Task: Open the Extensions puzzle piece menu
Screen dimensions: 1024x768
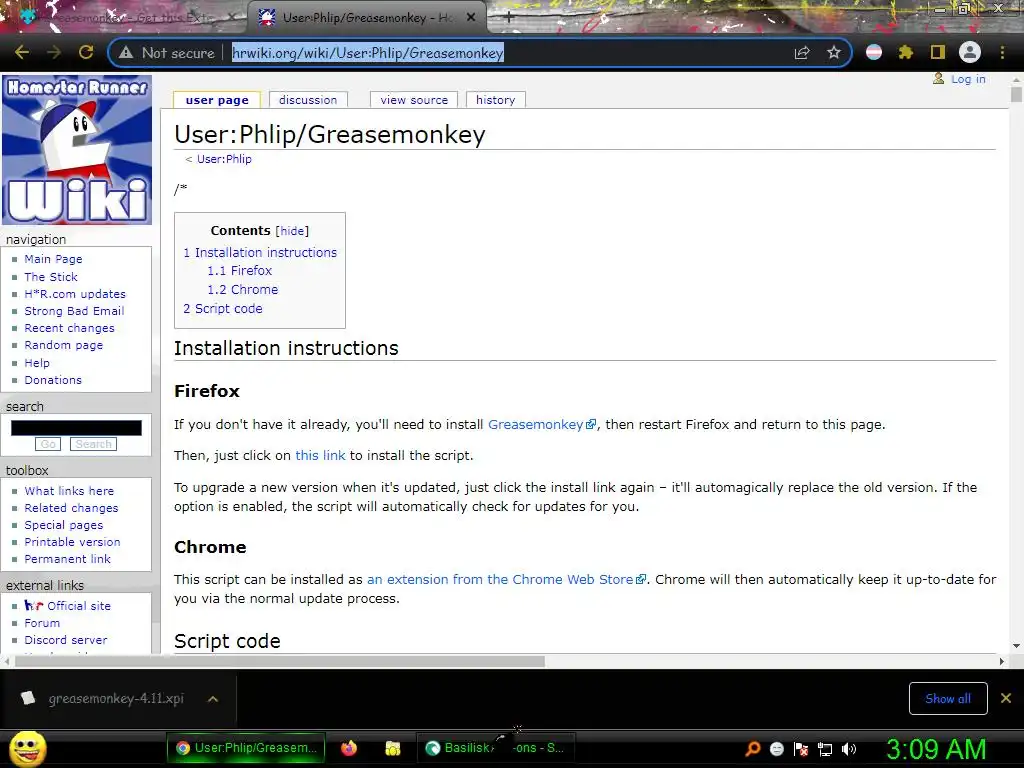Action: click(906, 52)
